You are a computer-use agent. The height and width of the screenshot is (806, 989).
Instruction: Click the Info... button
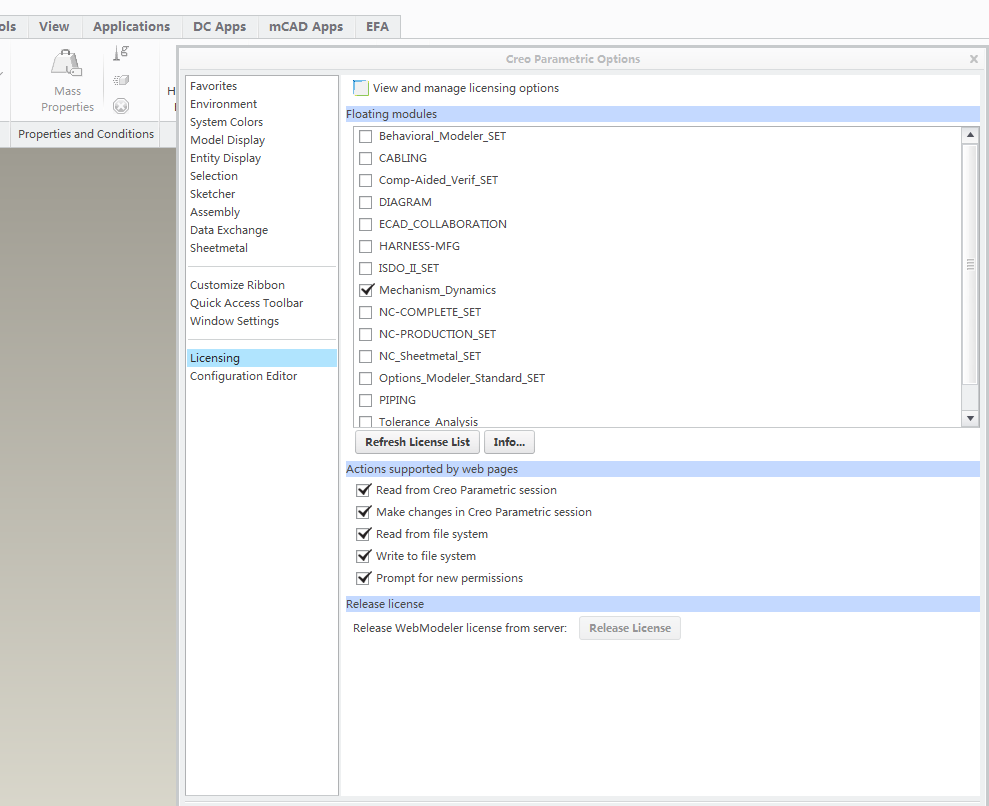(x=509, y=442)
